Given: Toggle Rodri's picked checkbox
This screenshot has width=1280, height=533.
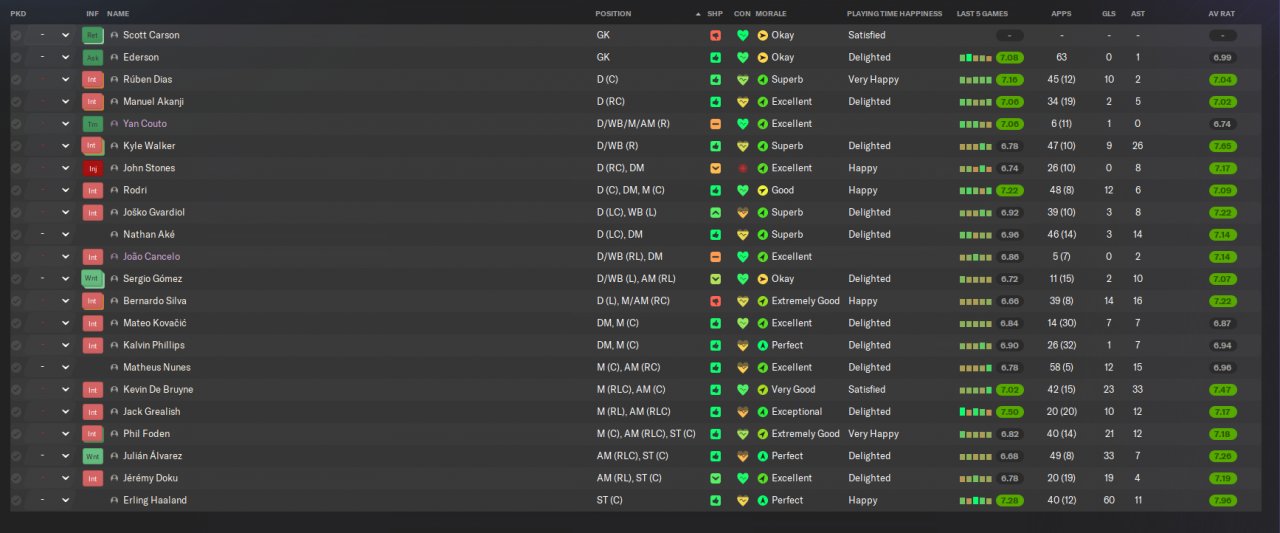Looking at the screenshot, I should click(x=16, y=190).
